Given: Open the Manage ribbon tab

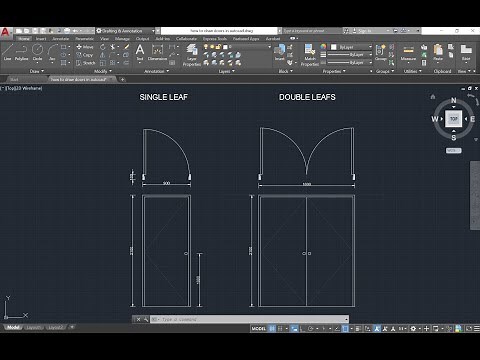Looking at the screenshot, I should (x=122, y=39).
